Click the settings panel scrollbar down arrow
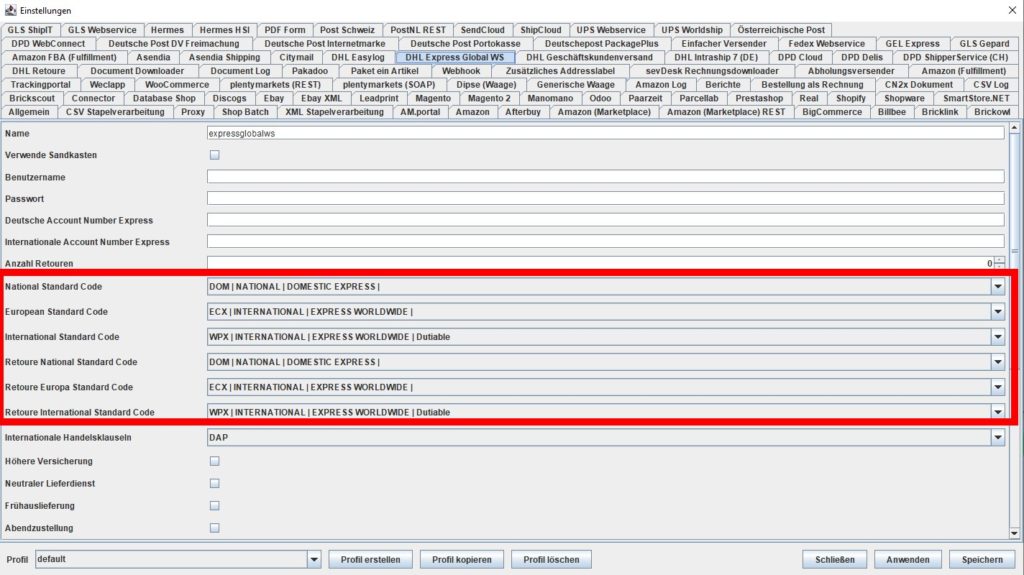Viewport: 1024px width, 575px height. tap(1014, 533)
